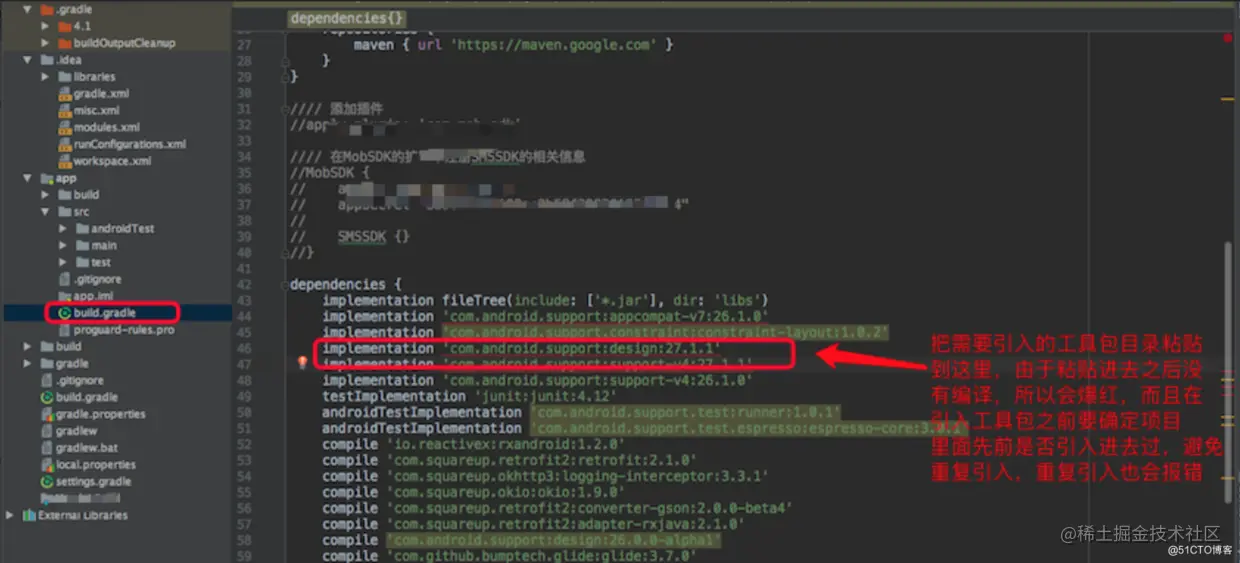Select the build folder under app

coord(86,195)
